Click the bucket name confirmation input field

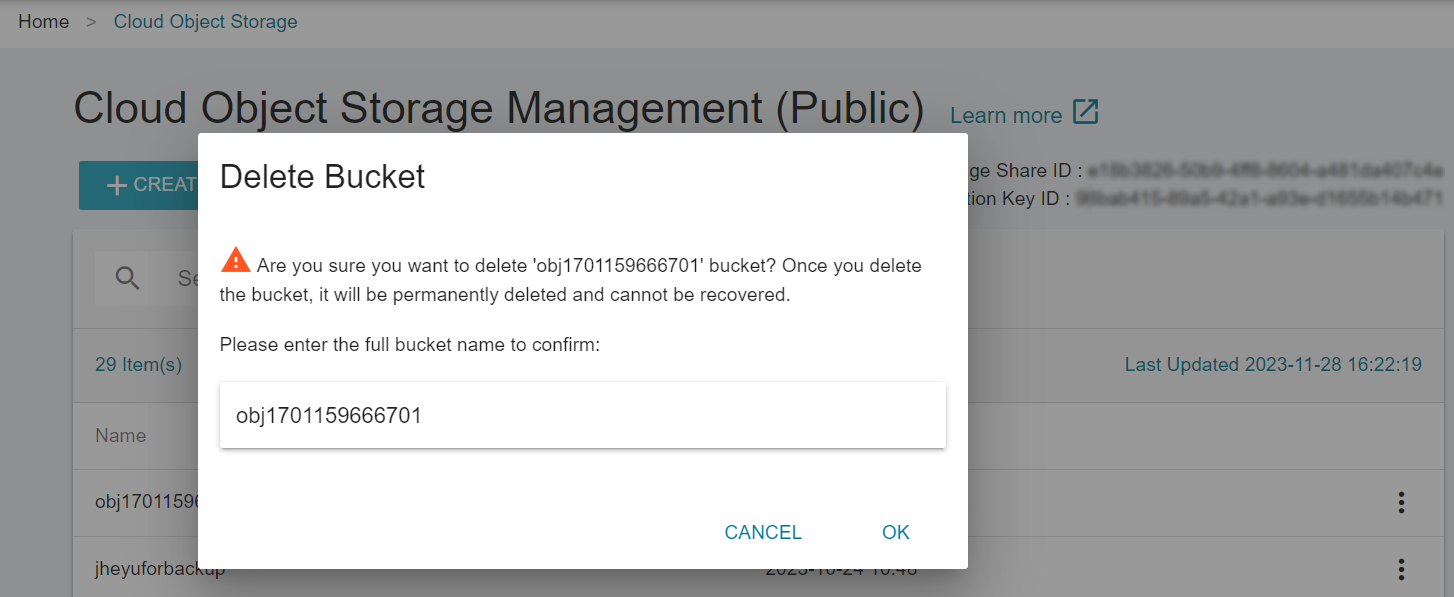click(x=582, y=415)
